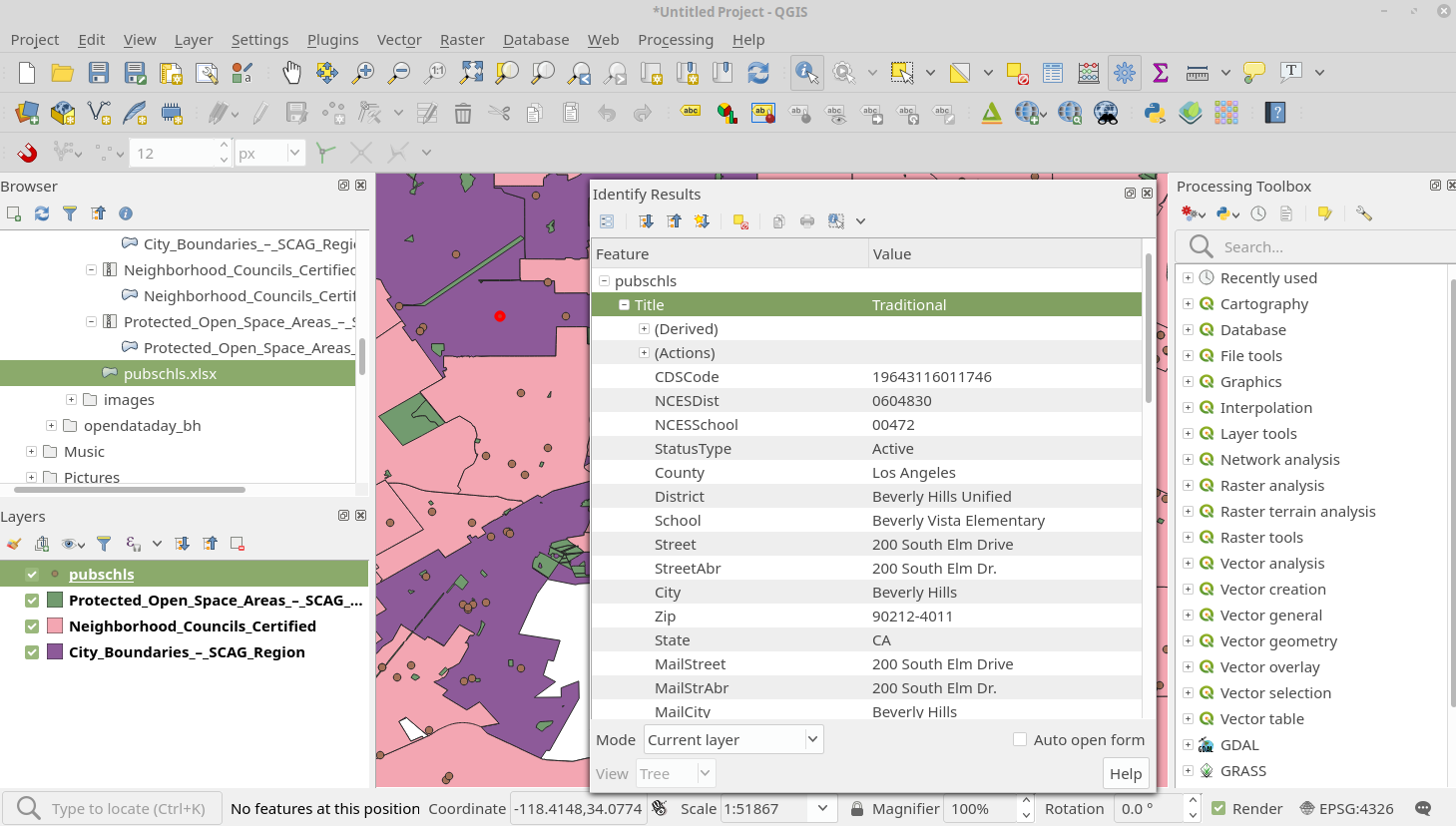Image resolution: width=1456 pixels, height=826 pixels.
Task: Open the Layer menu
Action: tap(194, 40)
